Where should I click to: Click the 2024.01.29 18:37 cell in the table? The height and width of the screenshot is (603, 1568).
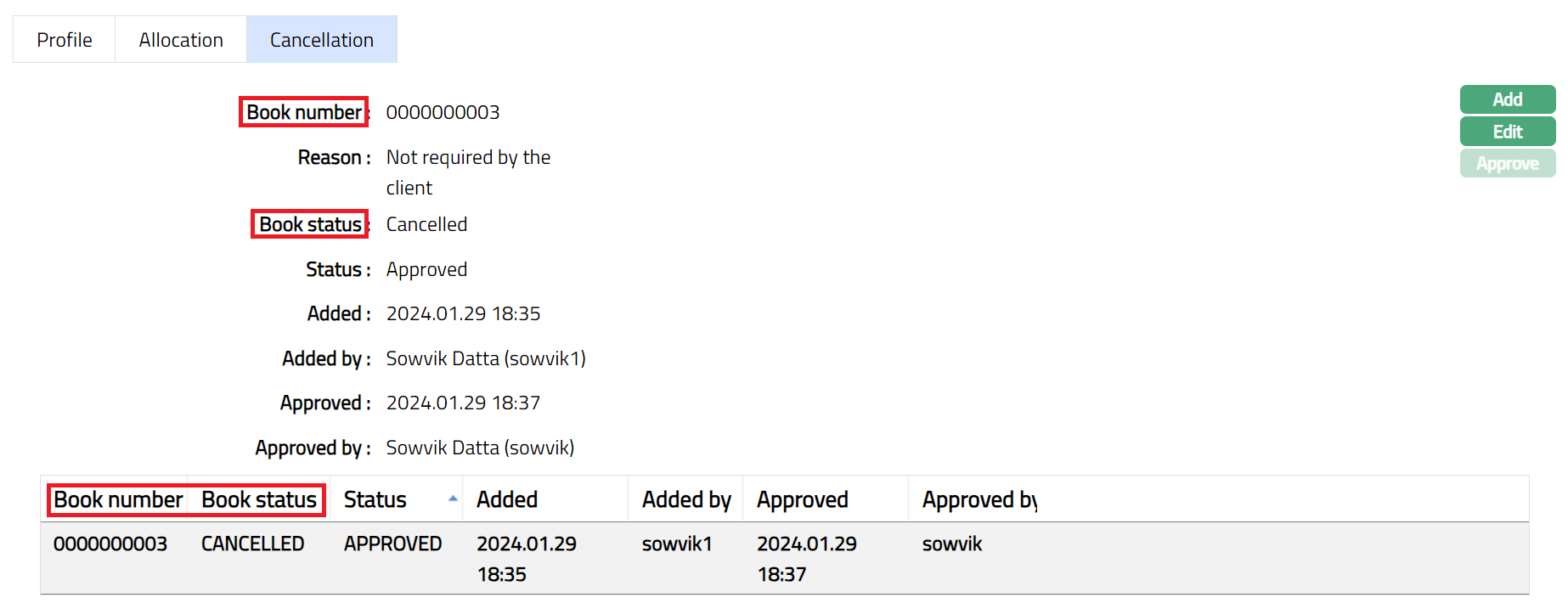click(x=807, y=559)
